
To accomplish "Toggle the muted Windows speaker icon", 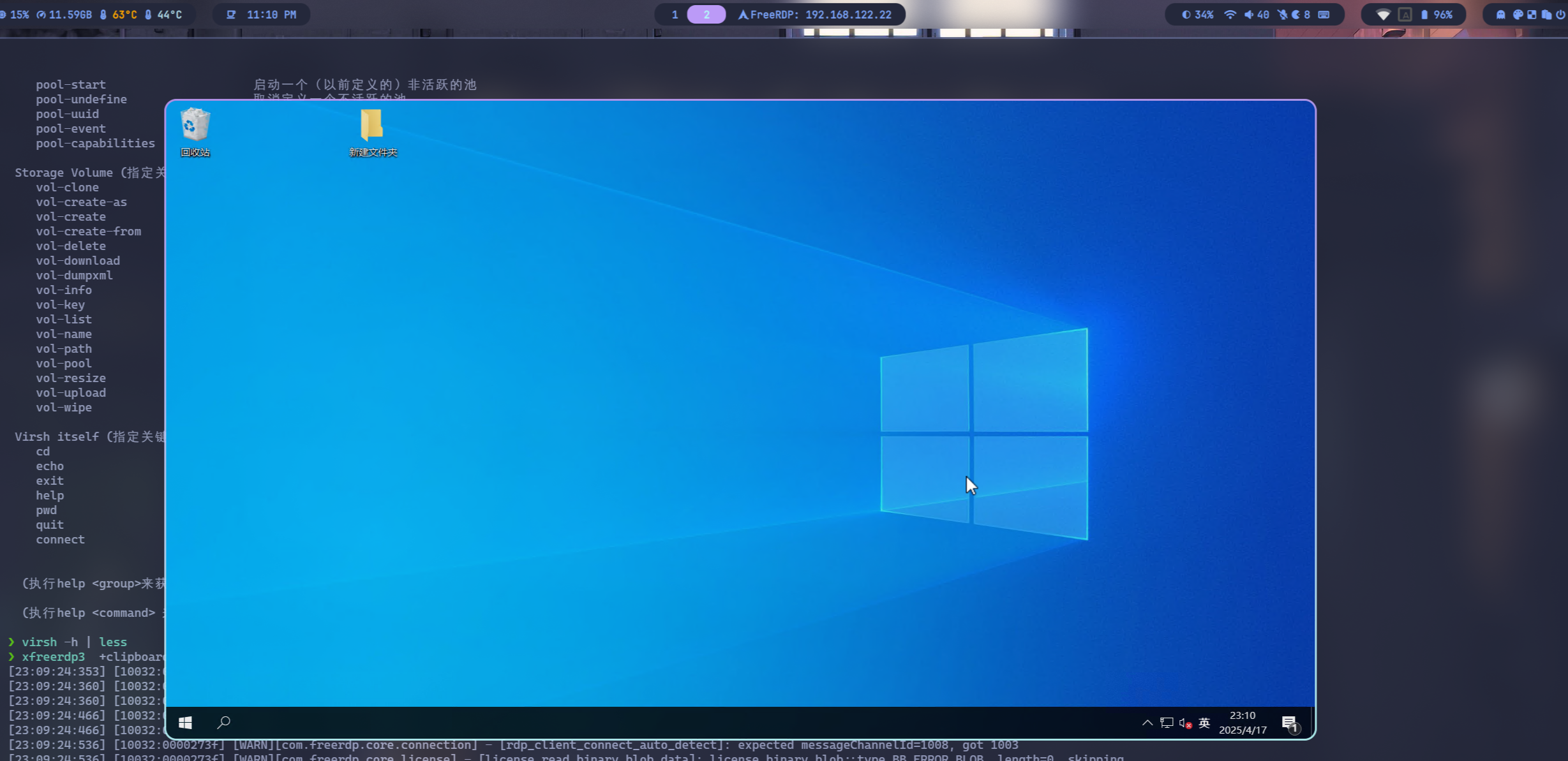I will click(x=1185, y=723).
